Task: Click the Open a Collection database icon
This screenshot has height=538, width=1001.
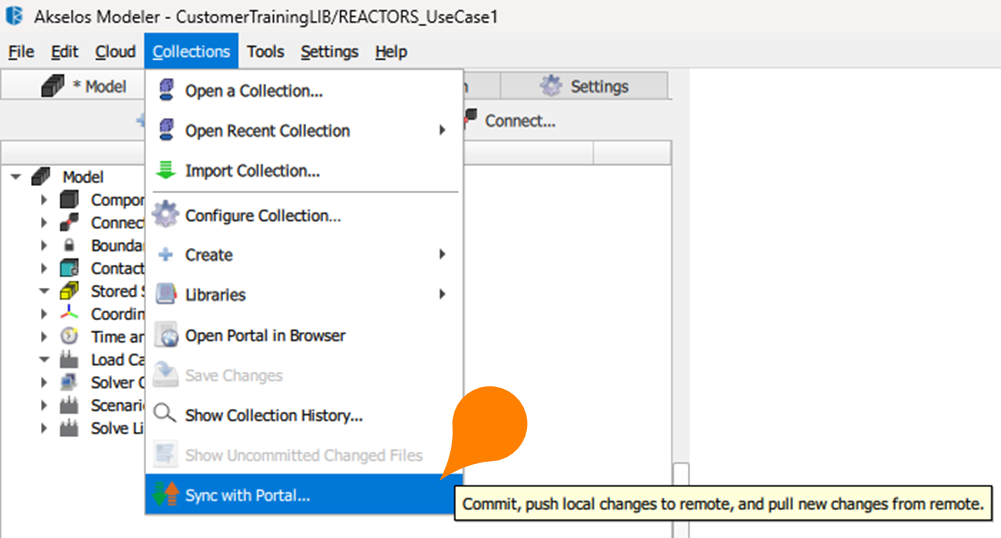Action: coord(166,90)
